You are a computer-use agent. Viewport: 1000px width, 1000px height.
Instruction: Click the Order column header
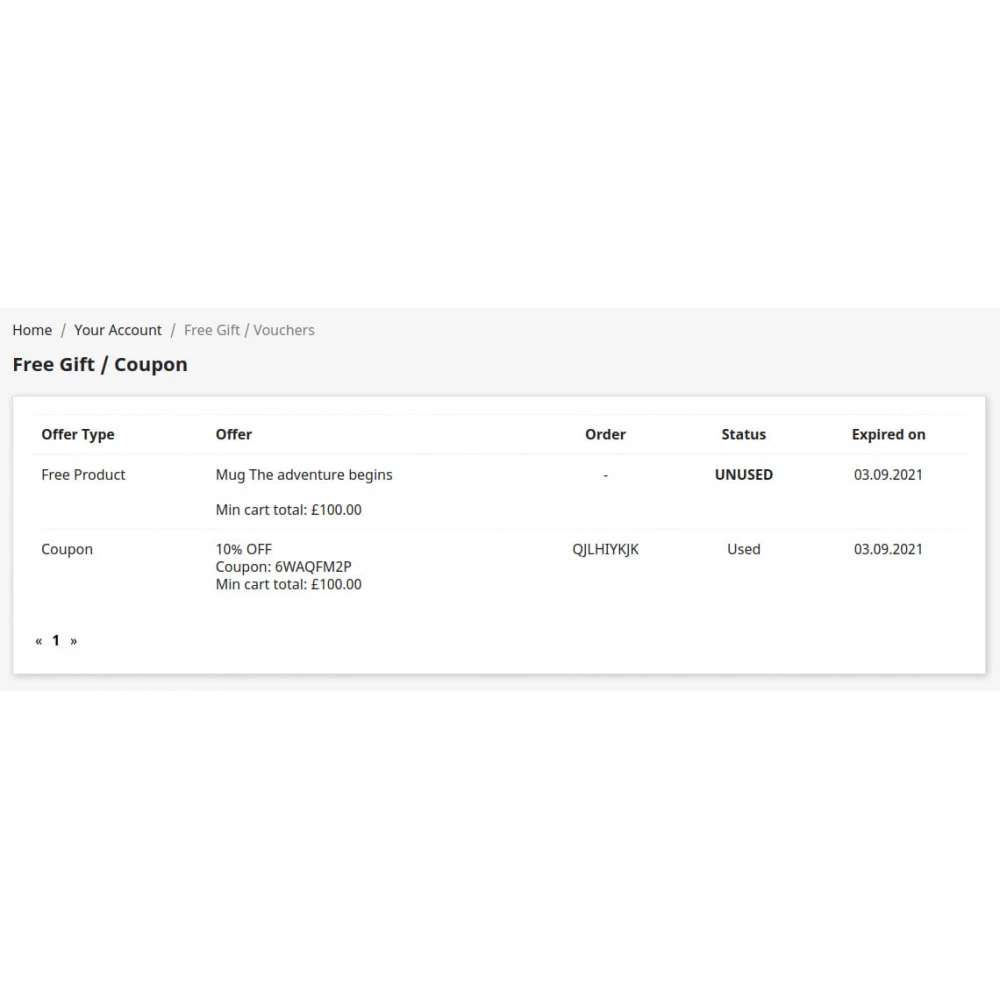click(605, 435)
